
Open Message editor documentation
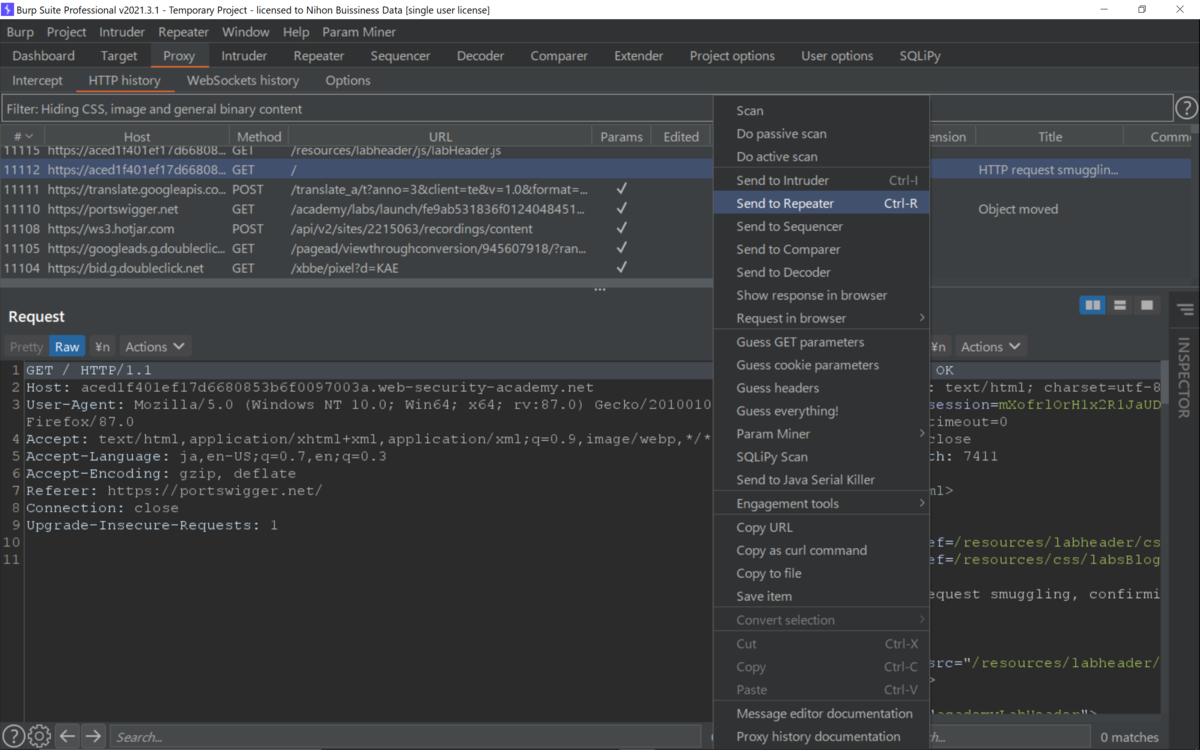click(822, 713)
